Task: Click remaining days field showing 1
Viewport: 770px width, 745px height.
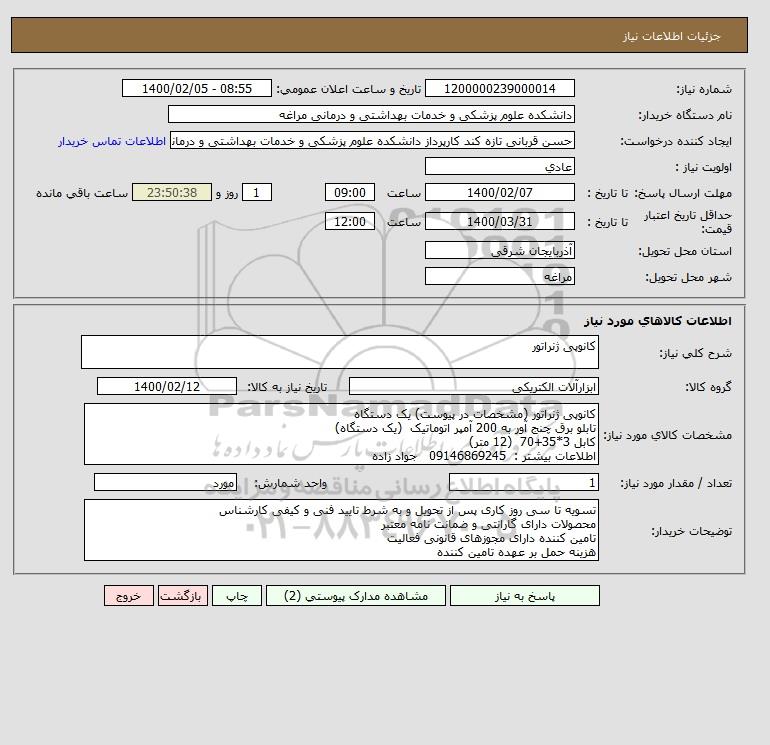Action: 256,193
